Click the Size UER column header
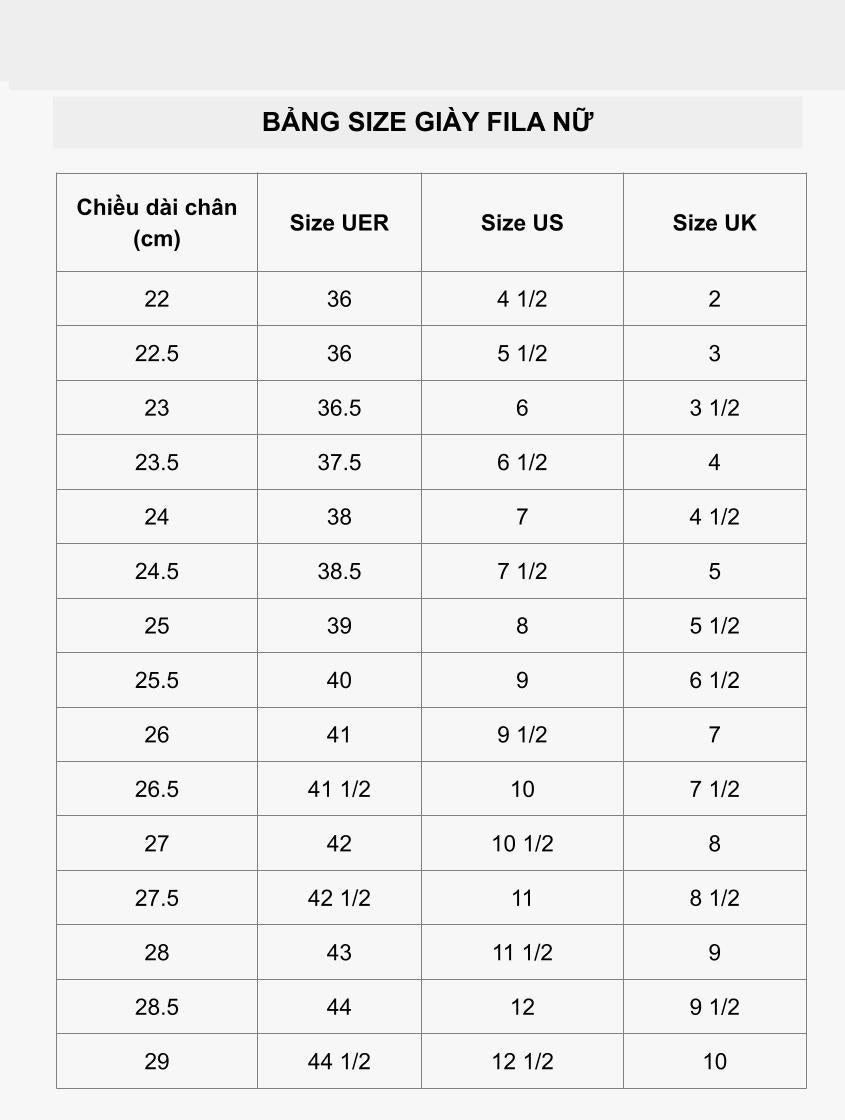 click(339, 222)
